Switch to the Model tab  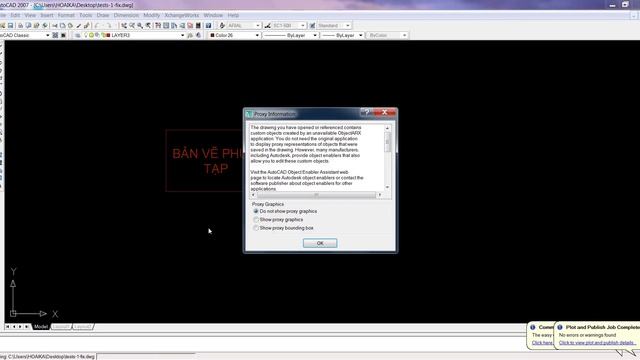coord(41,327)
